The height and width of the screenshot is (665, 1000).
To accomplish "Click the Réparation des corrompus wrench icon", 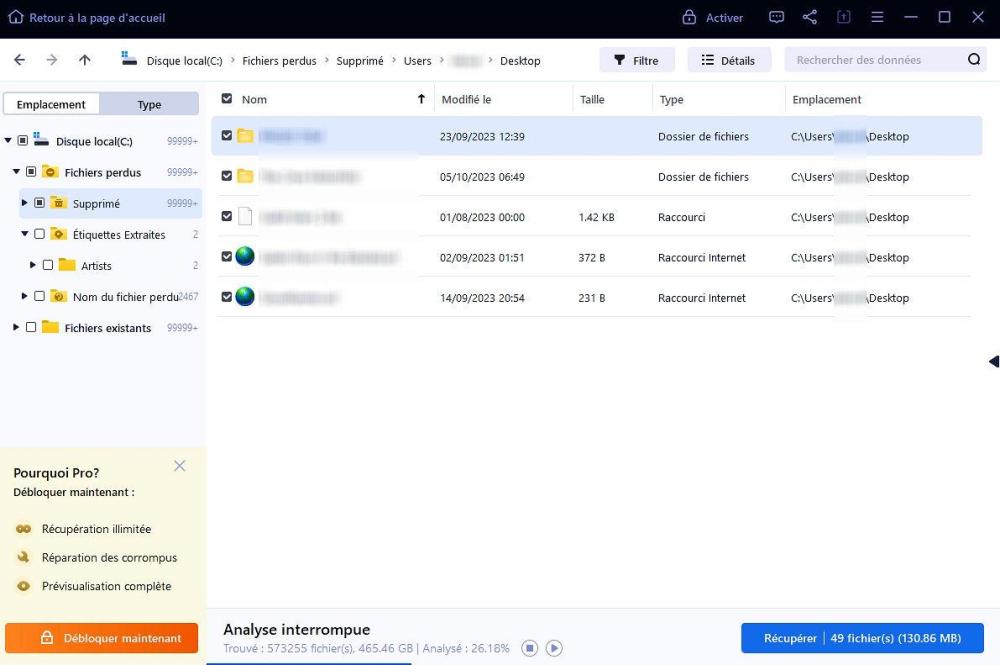I will 24,557.
